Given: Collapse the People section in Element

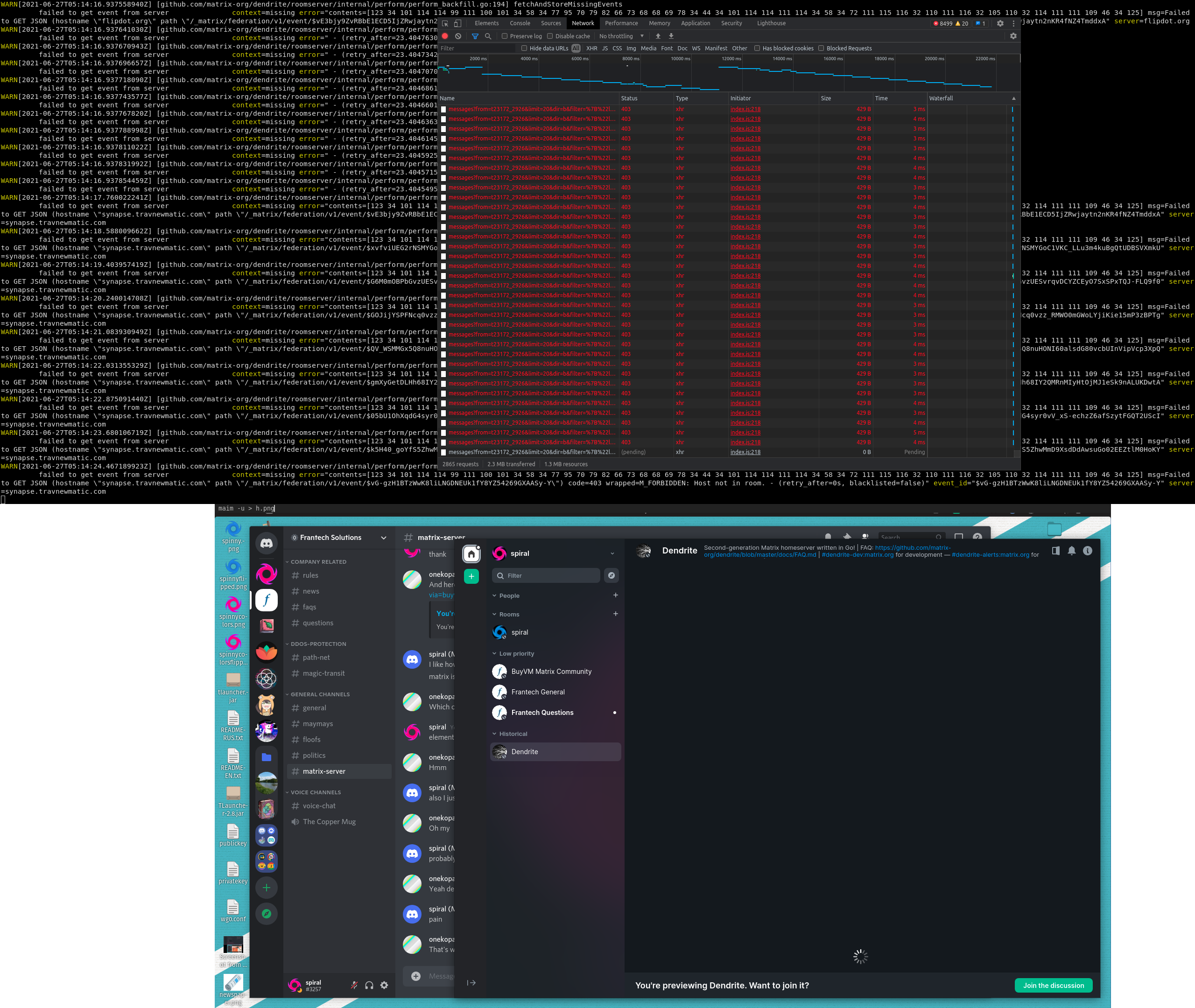Looking at the screenshot, I should tap(495, 595).
